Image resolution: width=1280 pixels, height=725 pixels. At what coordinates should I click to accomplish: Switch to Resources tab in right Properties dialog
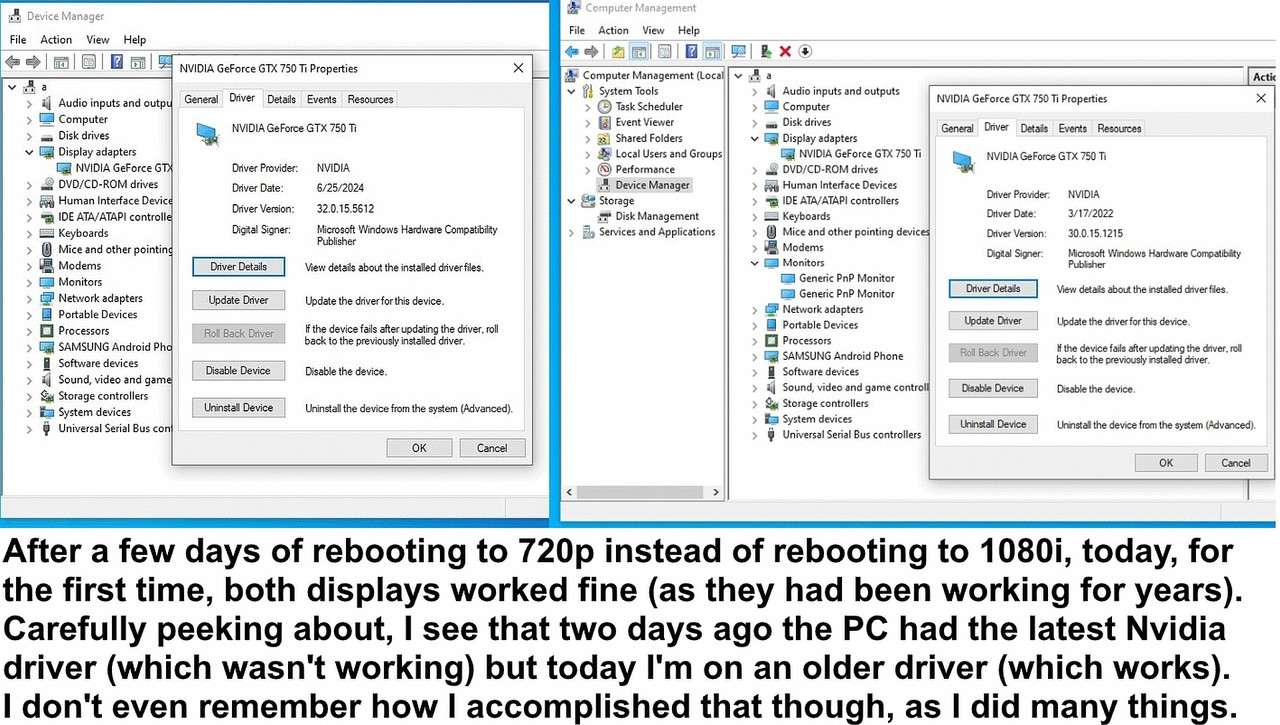click(1119, 128)
